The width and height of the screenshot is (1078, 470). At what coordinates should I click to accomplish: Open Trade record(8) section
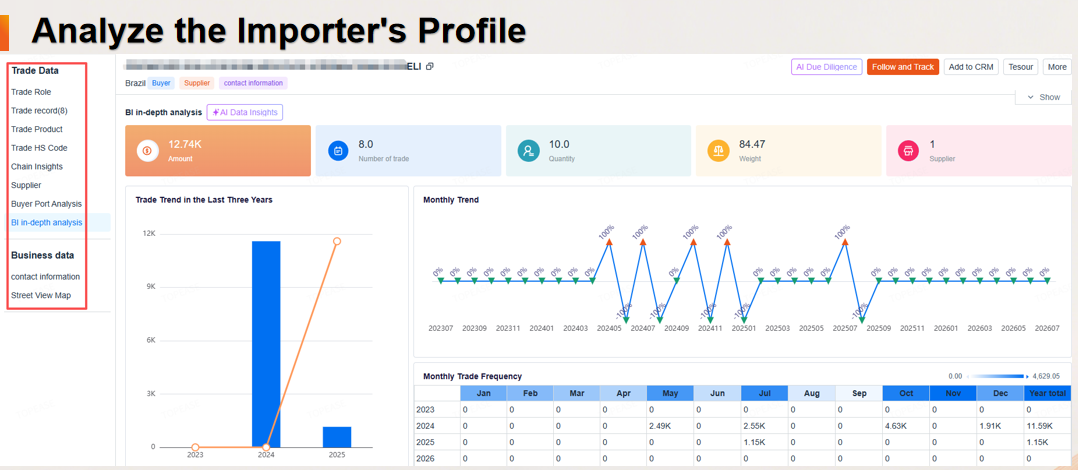39,111
